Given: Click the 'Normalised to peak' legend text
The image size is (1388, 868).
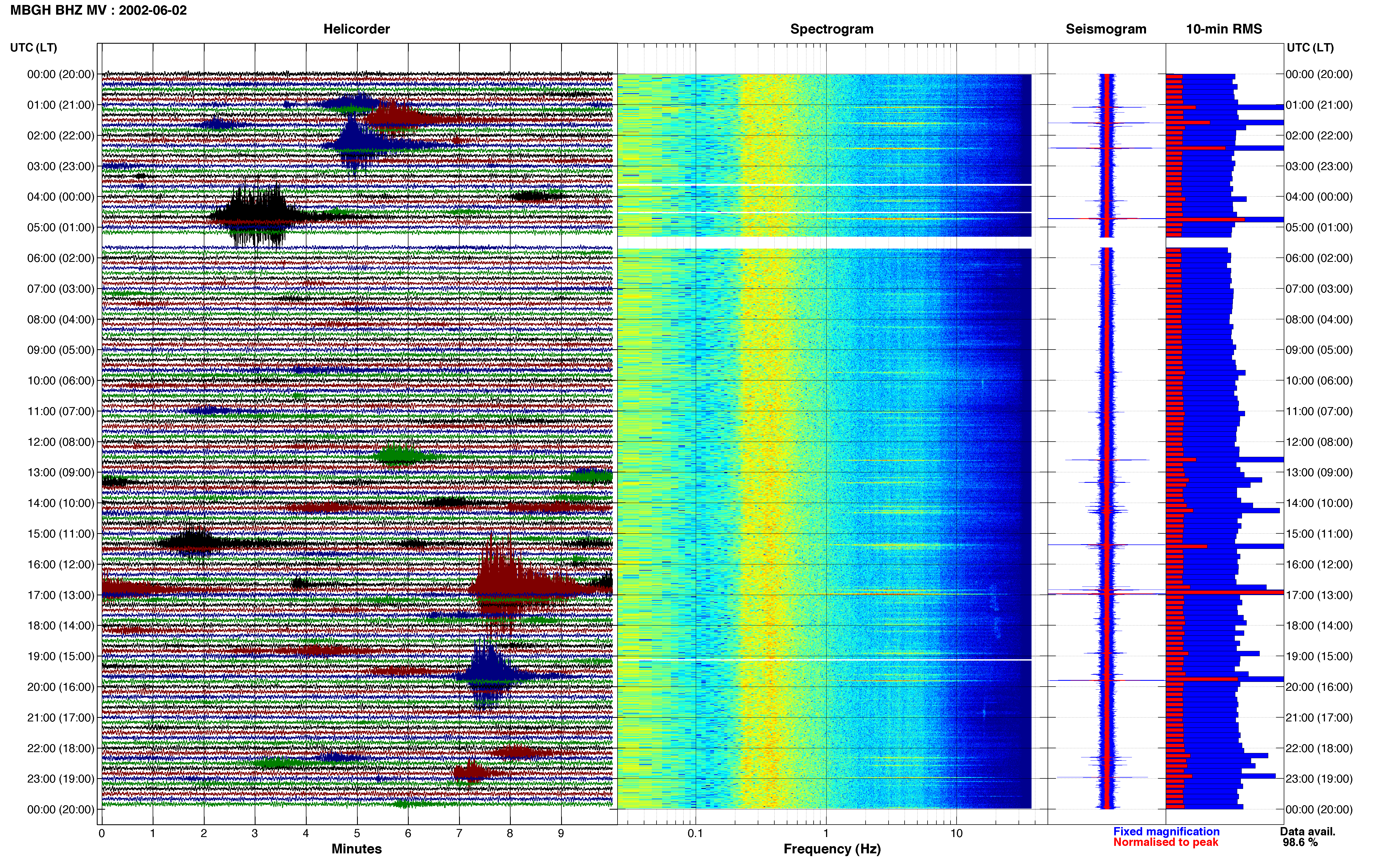Looking at the screenshot, I should pos(1166,842).
